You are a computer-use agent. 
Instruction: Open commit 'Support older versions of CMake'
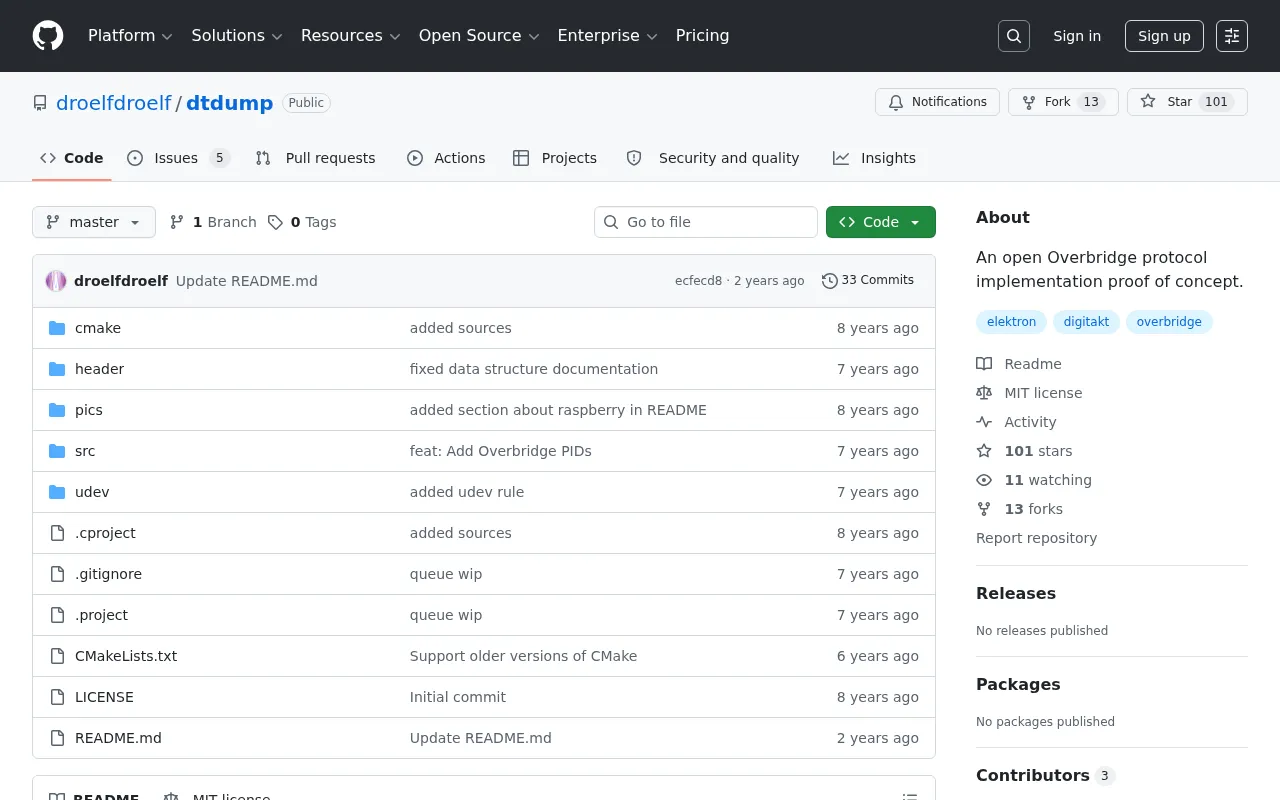coord(523,656)
